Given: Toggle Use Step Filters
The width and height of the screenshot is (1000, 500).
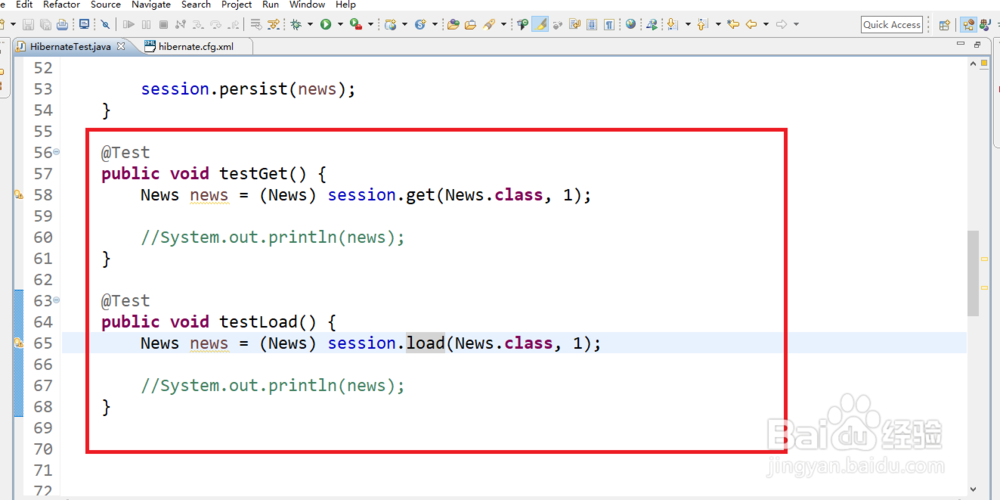Looking at the screenshot, I should pos(273,24).
